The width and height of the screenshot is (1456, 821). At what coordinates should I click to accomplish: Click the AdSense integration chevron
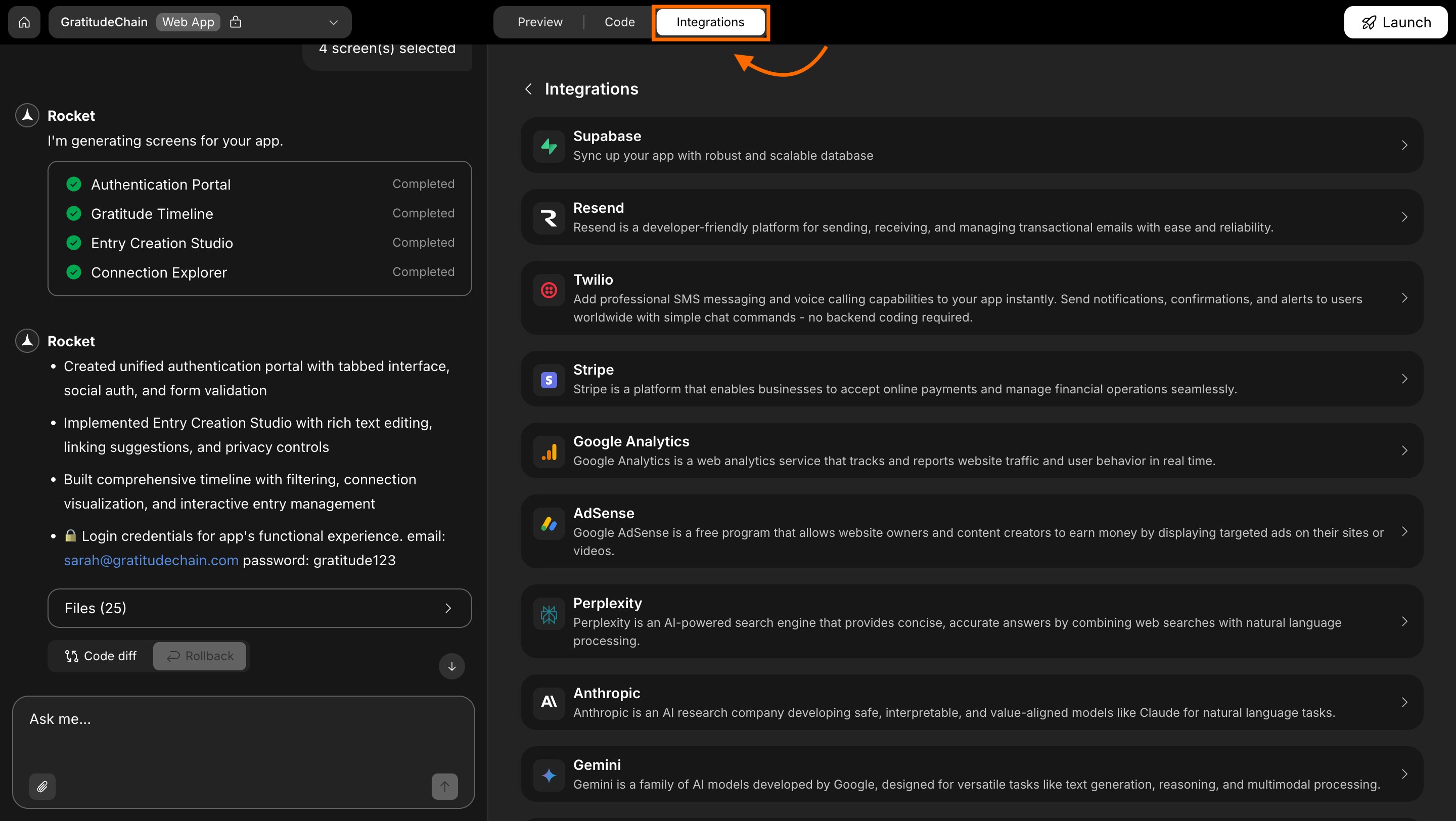(x=1404, y=531)
